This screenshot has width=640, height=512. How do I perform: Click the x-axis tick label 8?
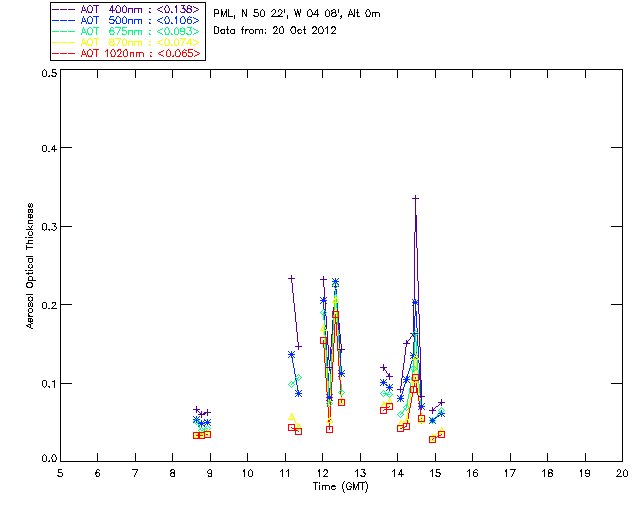(173, 473)
